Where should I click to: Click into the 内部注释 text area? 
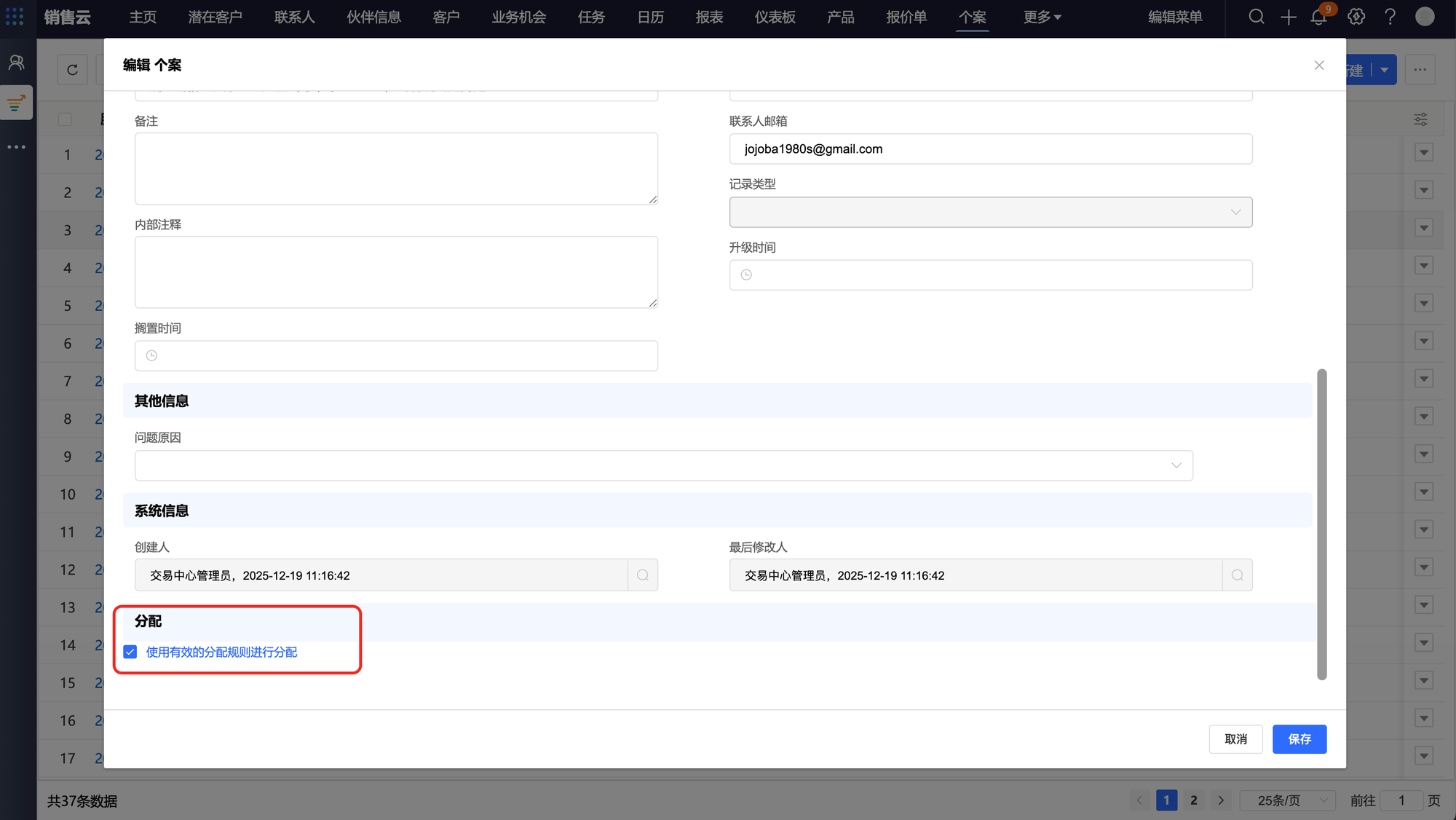point(396,272)
